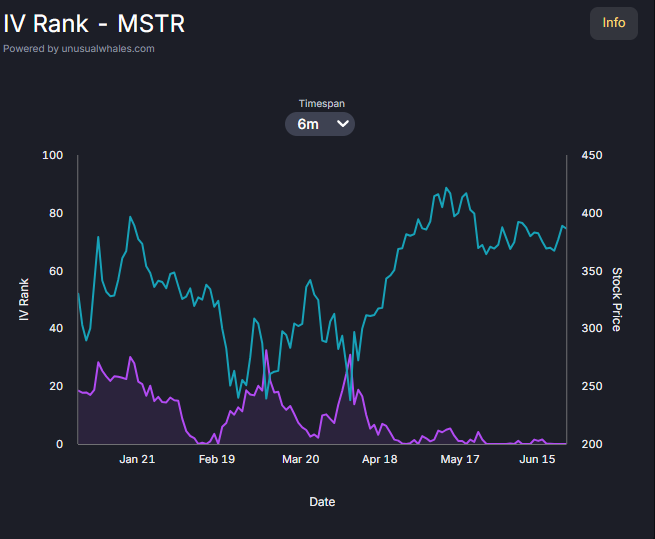Click the dropdown chevron next to 6m
Viewport: 655px width, 539px height.
click(x=343, y=124)
